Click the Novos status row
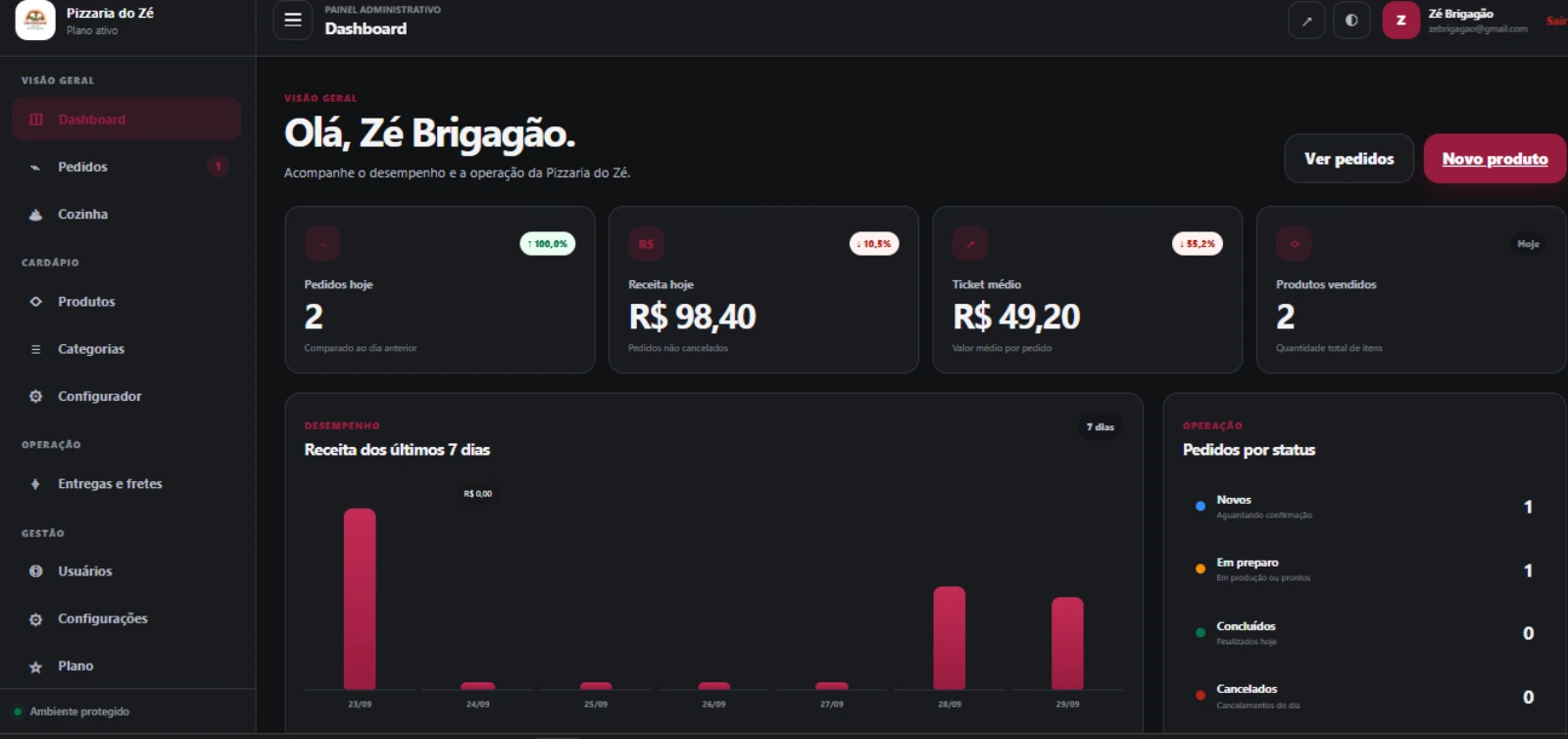Screen dimensions: 1568x739 click(x=1364, y=507)
